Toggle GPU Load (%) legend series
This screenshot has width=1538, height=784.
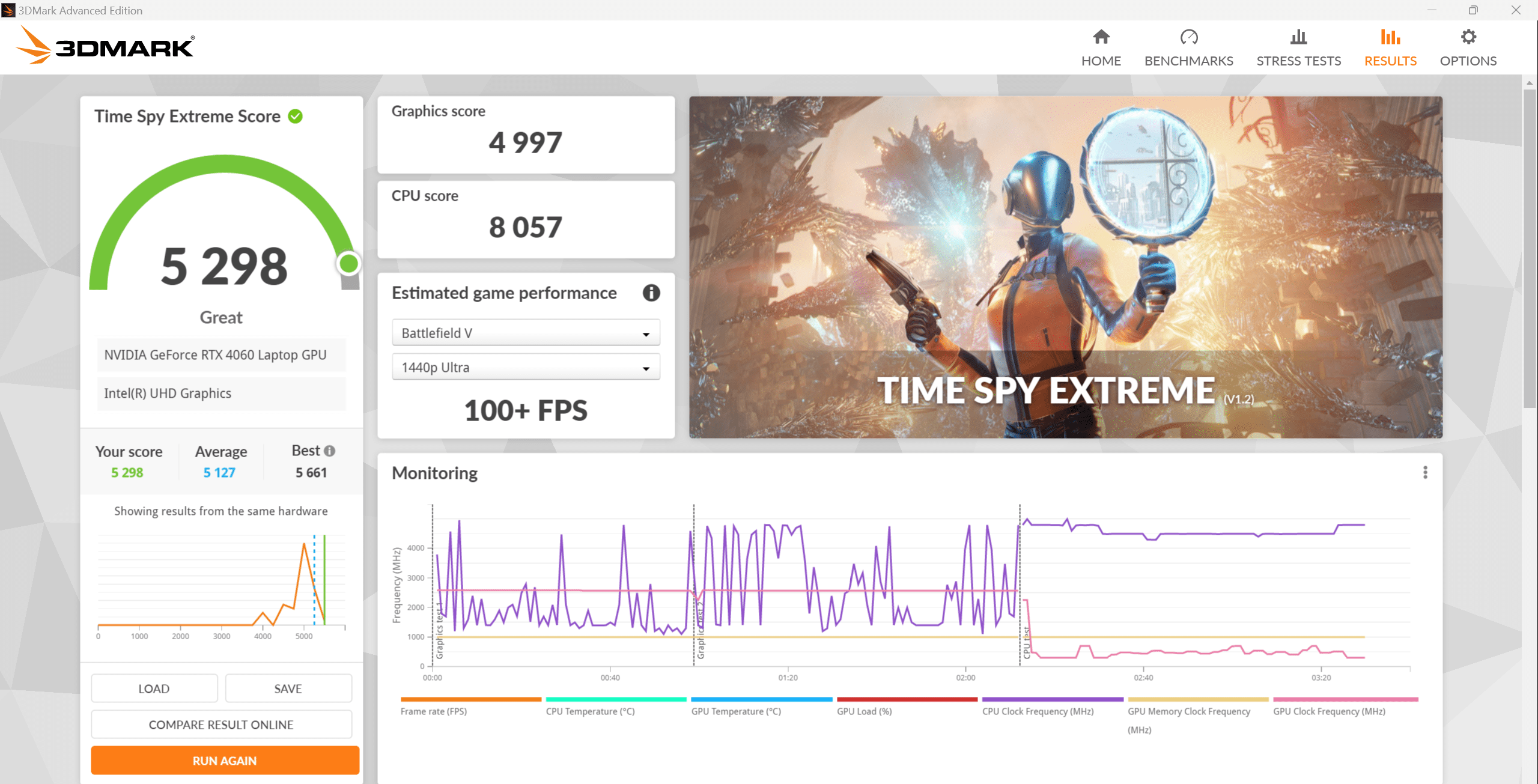click(864, 711)
